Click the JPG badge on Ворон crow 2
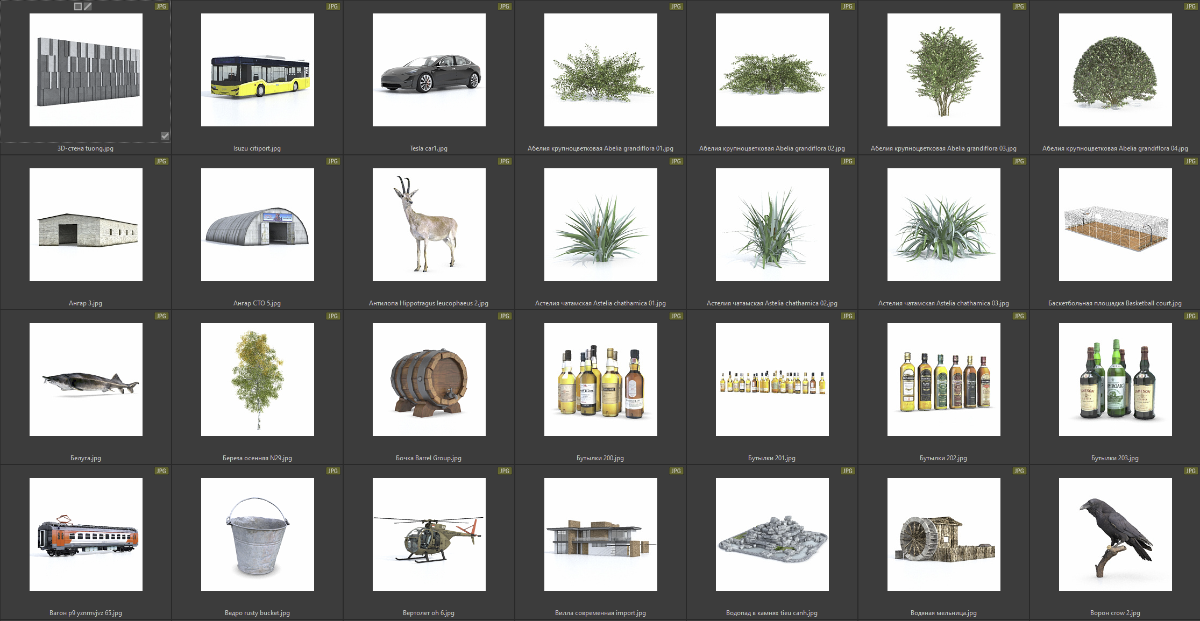 (1189, 471)
